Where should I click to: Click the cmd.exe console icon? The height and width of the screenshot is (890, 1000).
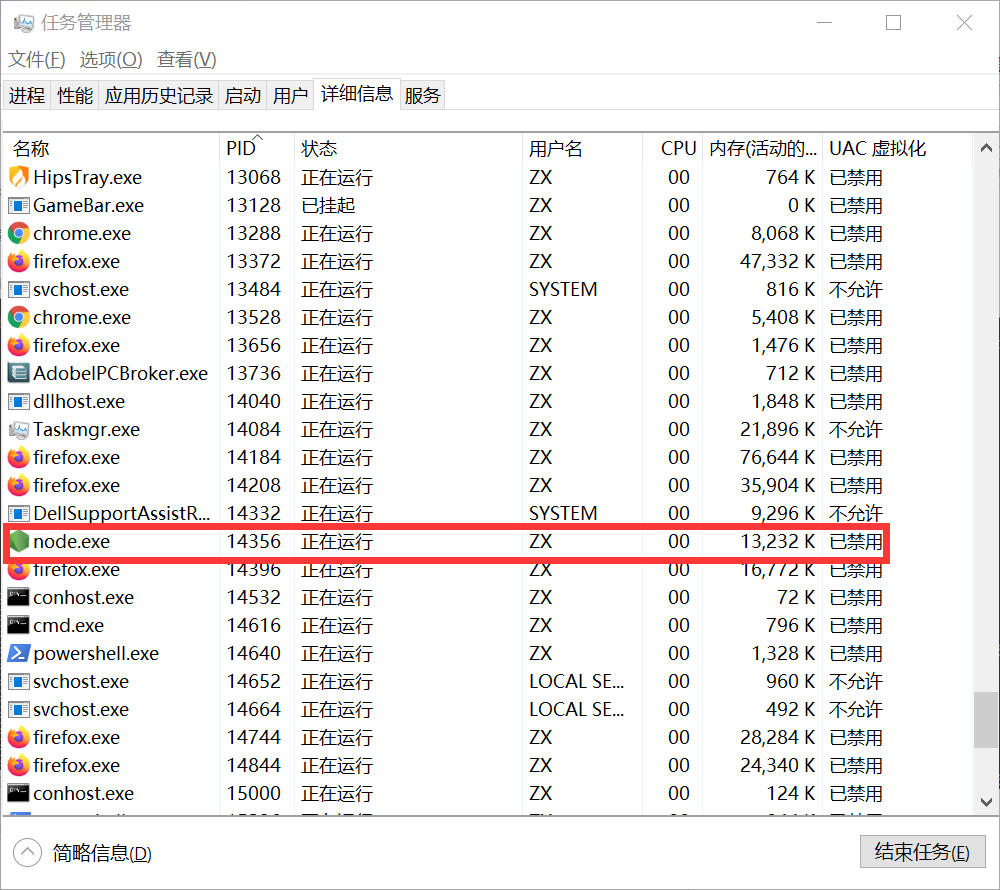click(18, 625)
